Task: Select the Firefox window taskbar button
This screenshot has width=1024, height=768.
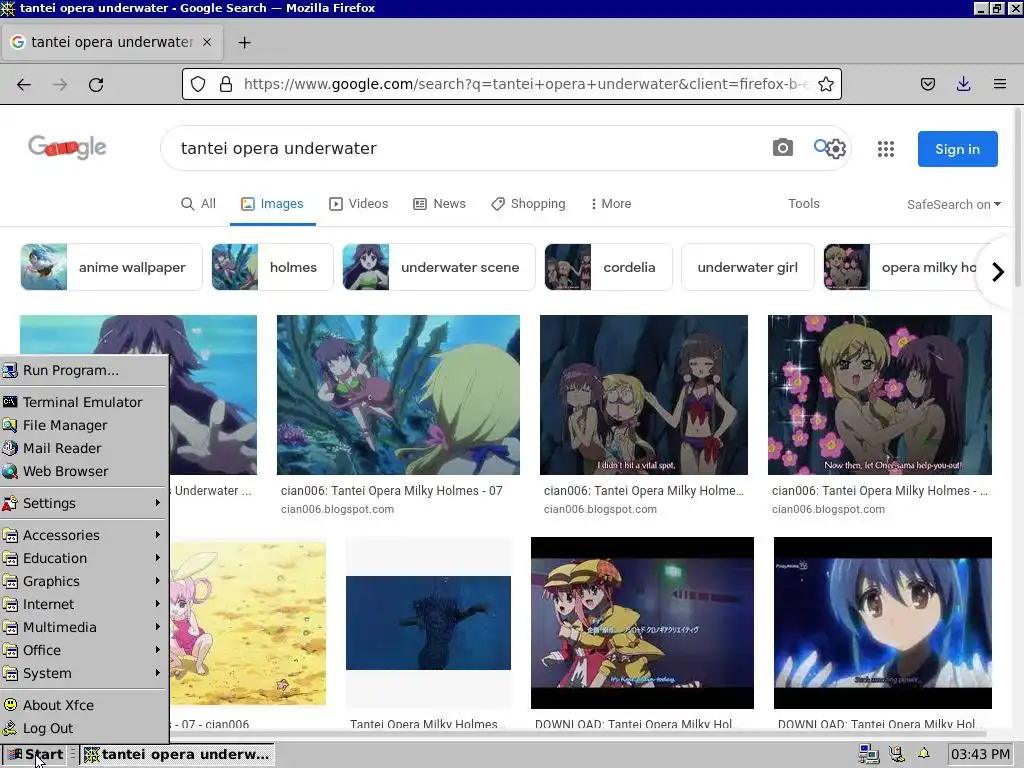Action: pyautogui.click(x=177, y=754)
